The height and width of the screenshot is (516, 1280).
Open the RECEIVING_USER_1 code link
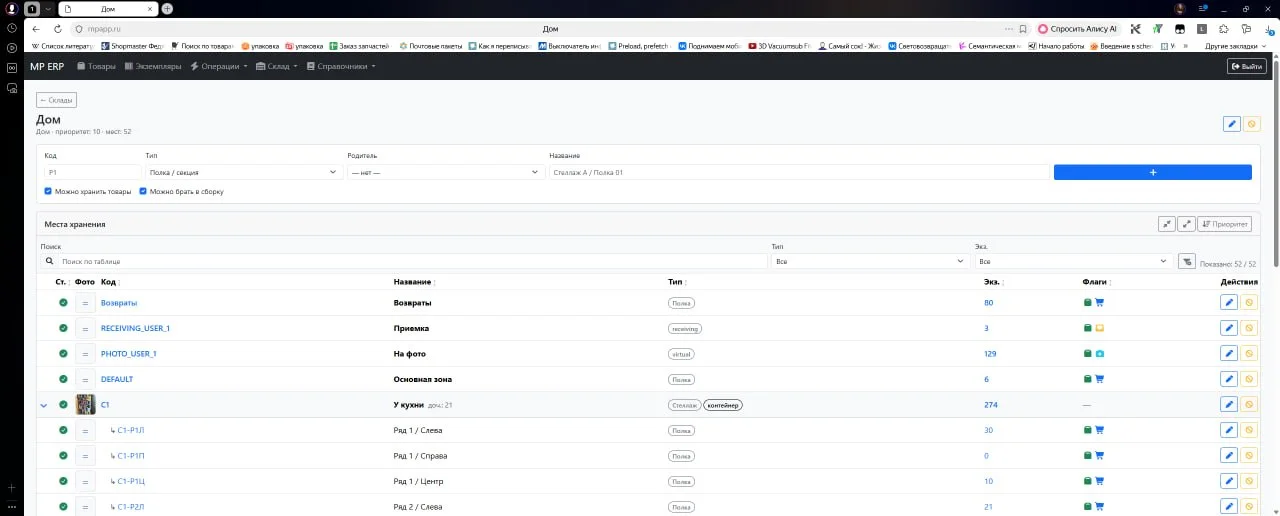135,328
